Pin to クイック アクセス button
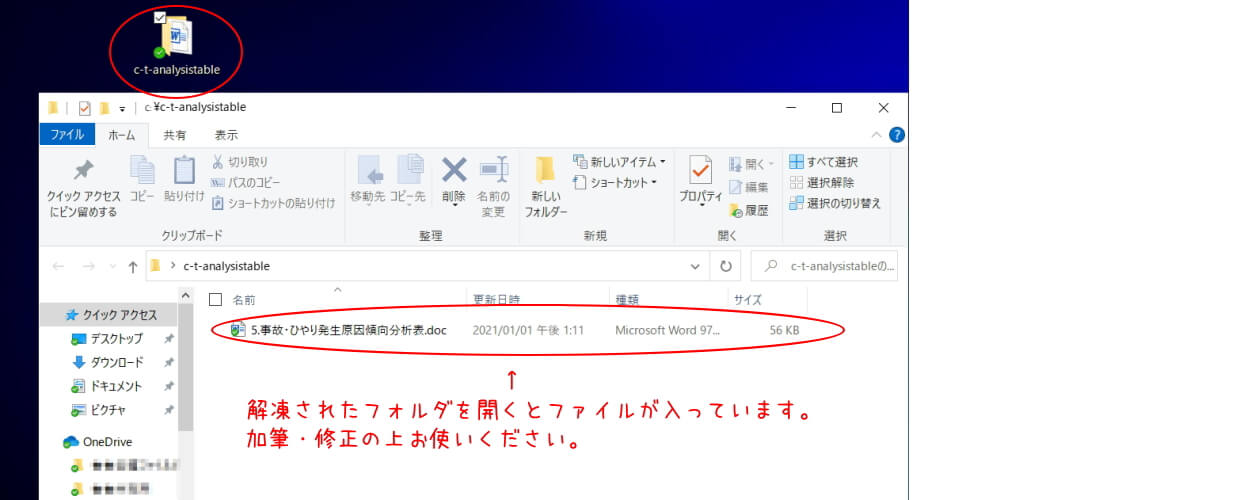This screenshot has height=500, width=1236. tap(84, 187)
